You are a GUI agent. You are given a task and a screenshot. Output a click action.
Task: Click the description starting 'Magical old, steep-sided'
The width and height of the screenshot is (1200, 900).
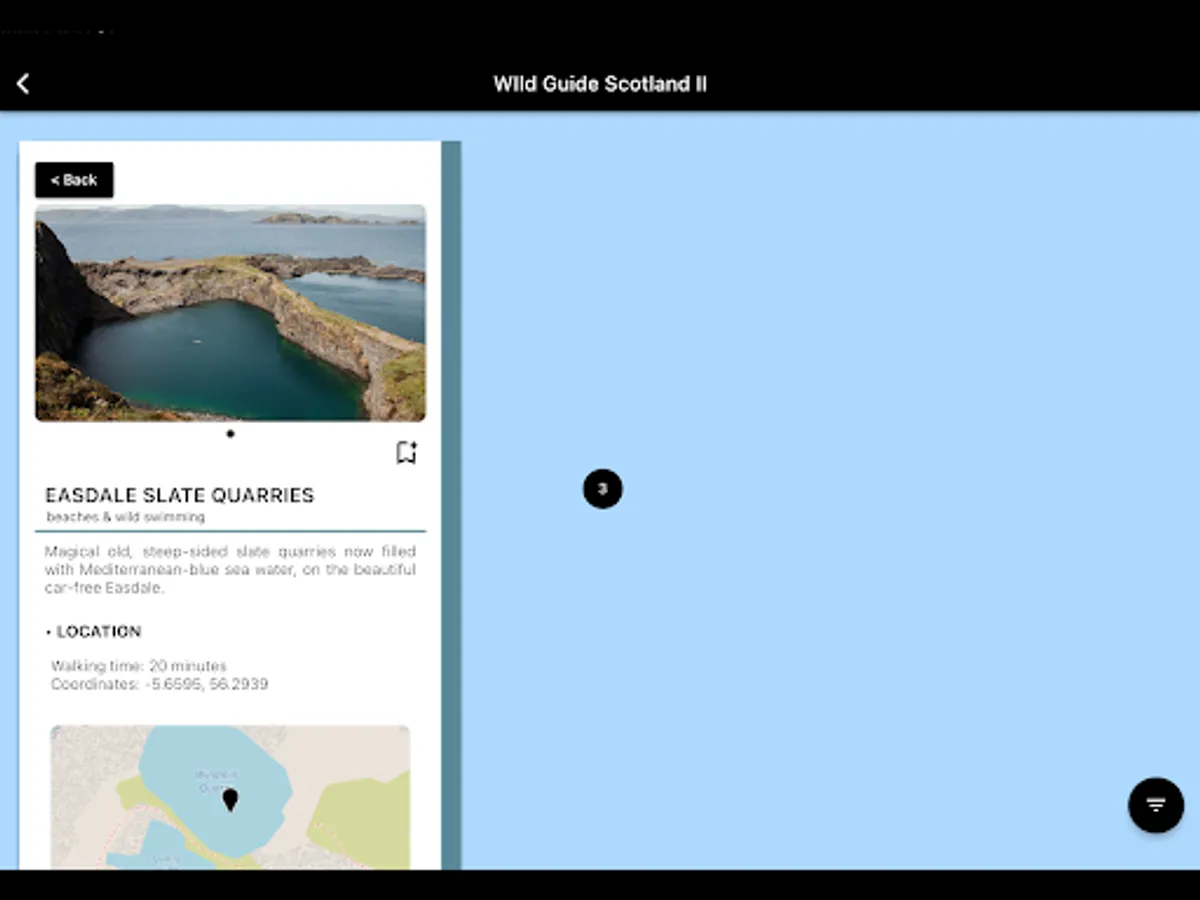pos(230,570)
